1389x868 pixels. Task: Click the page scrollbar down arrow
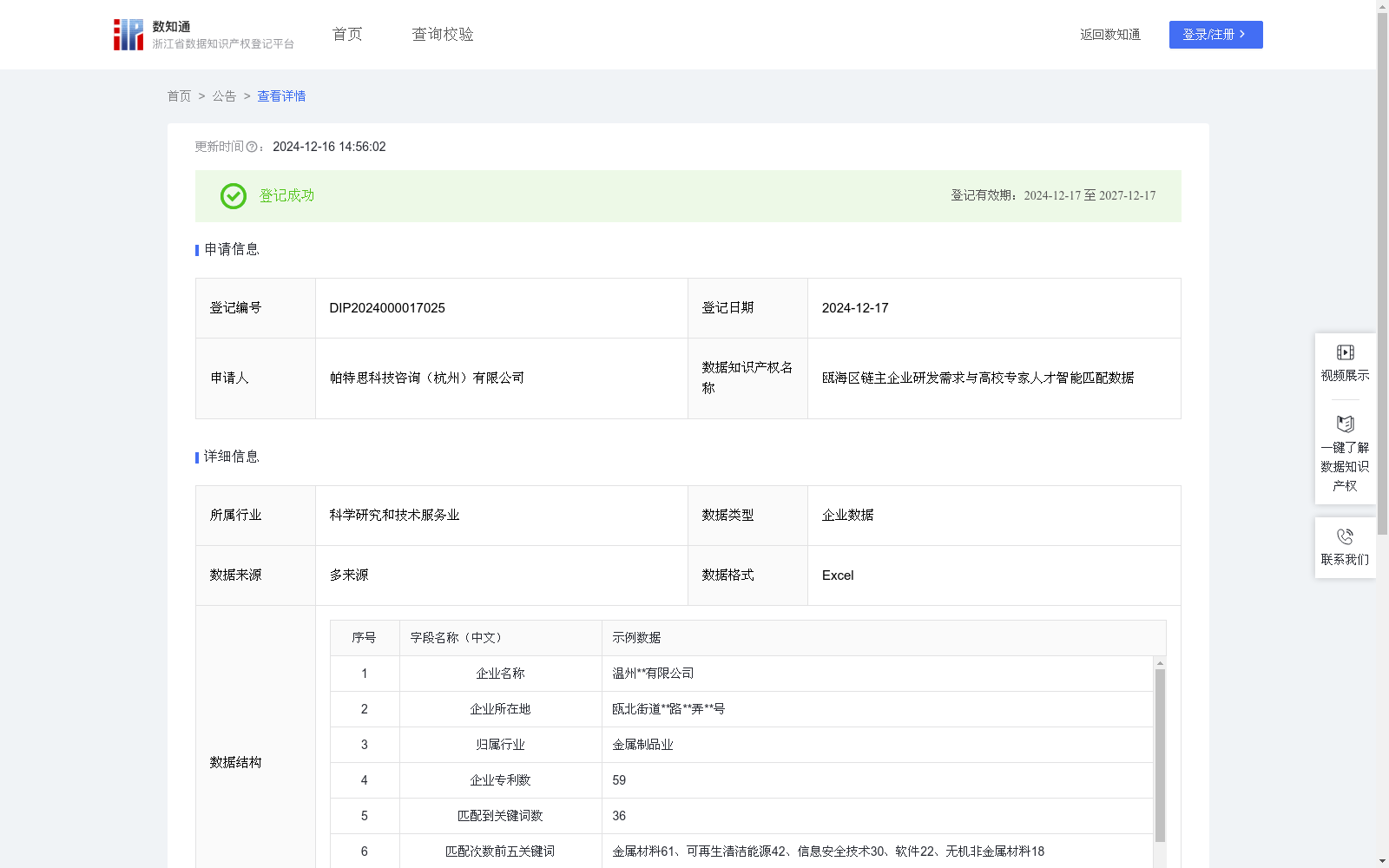pyautogui.click(x=1382, y=861)
